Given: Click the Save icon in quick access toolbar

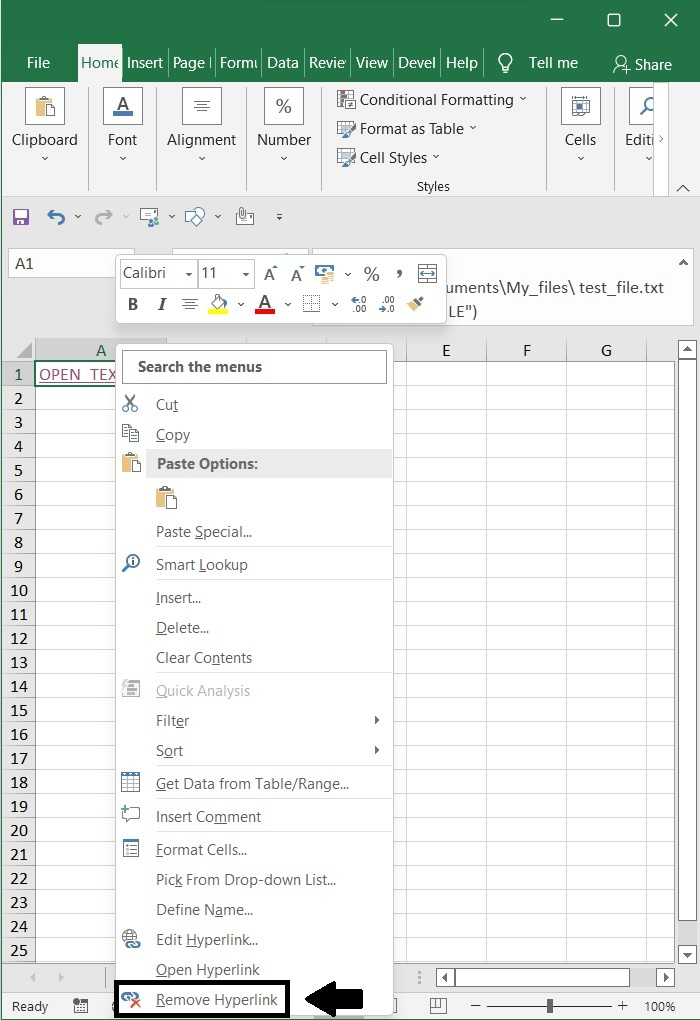Looking at the screenshot, I should [x=21, y=217].
